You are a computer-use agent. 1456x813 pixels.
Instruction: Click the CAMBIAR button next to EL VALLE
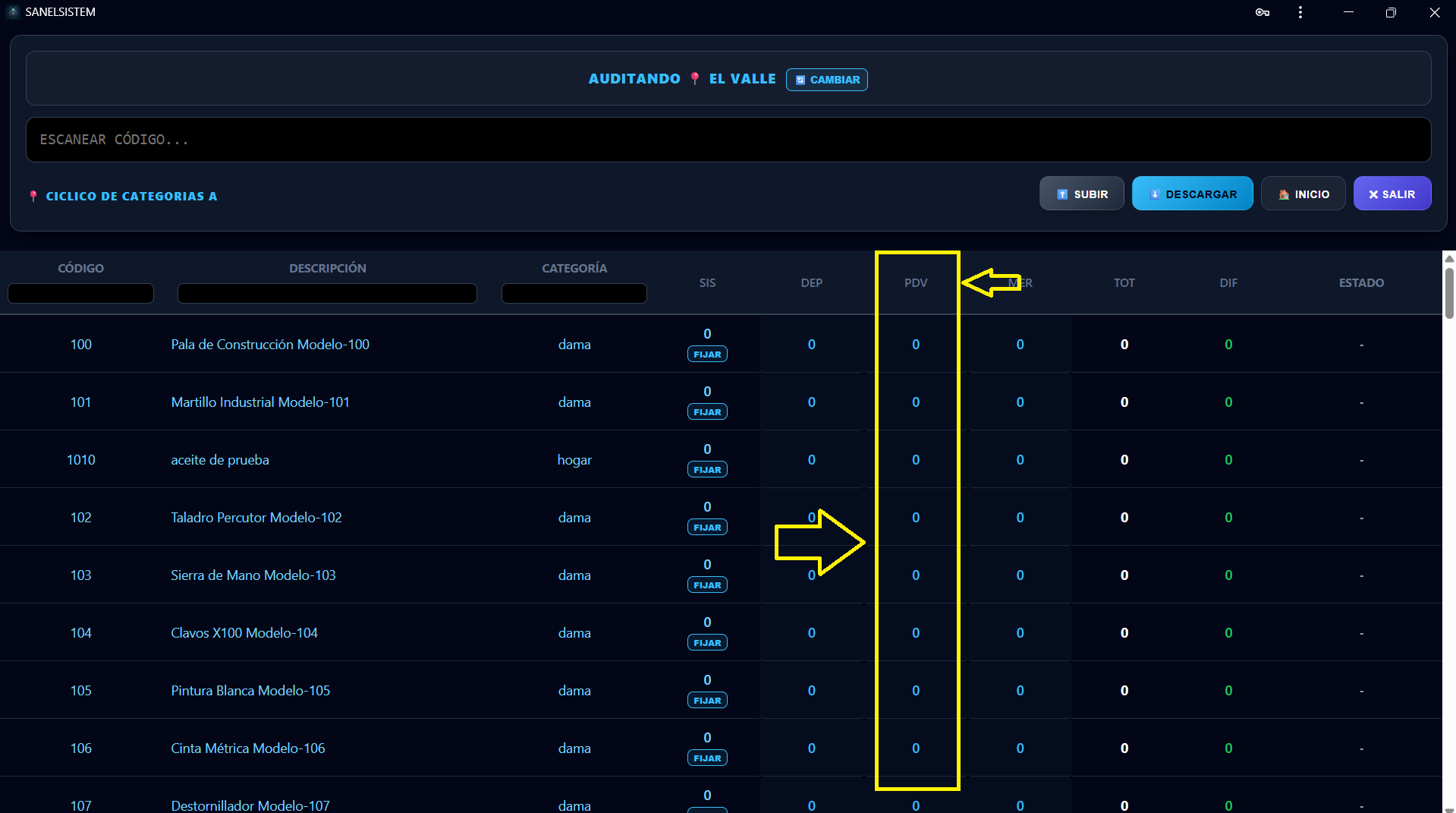(827, 80)
